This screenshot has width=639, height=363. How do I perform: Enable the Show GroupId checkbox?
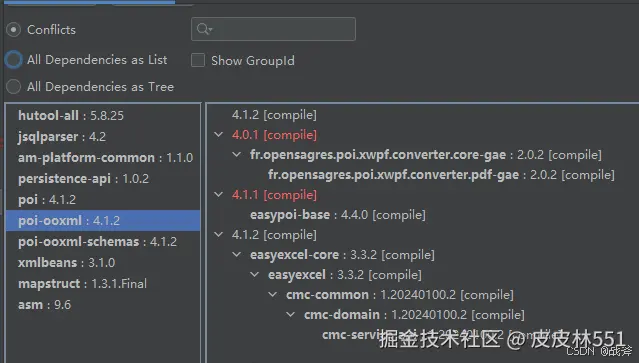coord(198,60)
